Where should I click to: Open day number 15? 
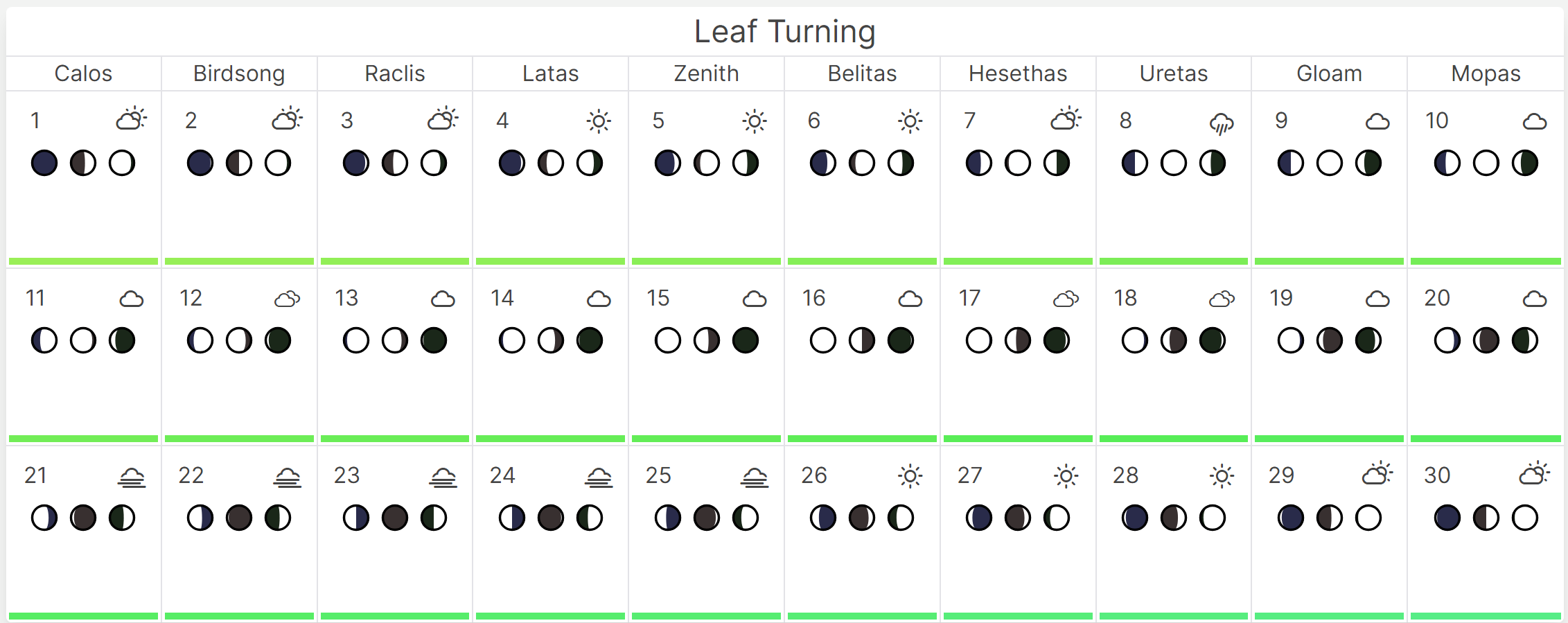pos(658,298)
